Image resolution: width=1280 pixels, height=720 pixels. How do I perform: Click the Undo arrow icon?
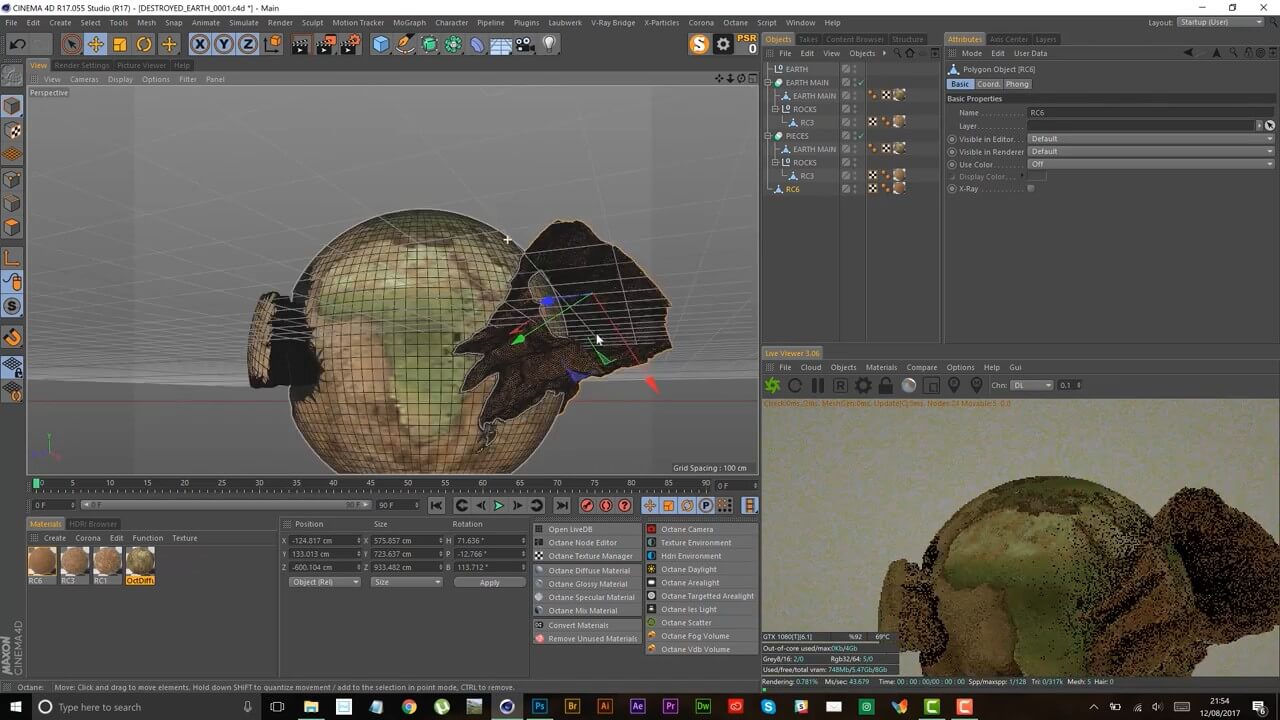pyautogui.click(x=18, y=44)
